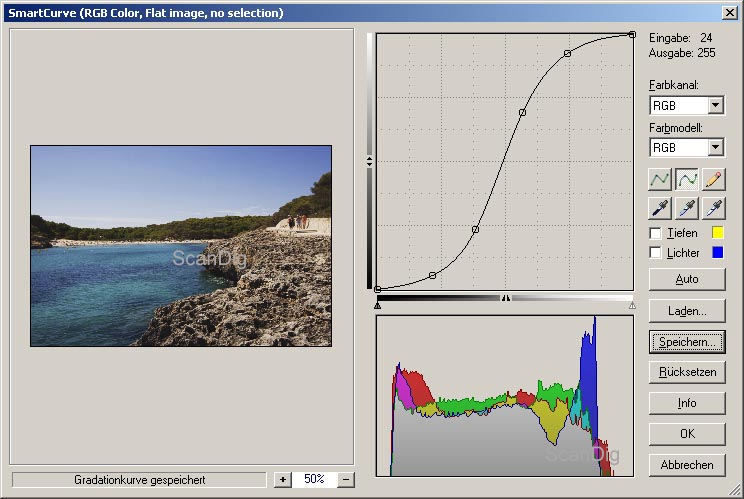Click the Auto button
744x499 pixels.
pyautogui.click(x=686, y=279)
